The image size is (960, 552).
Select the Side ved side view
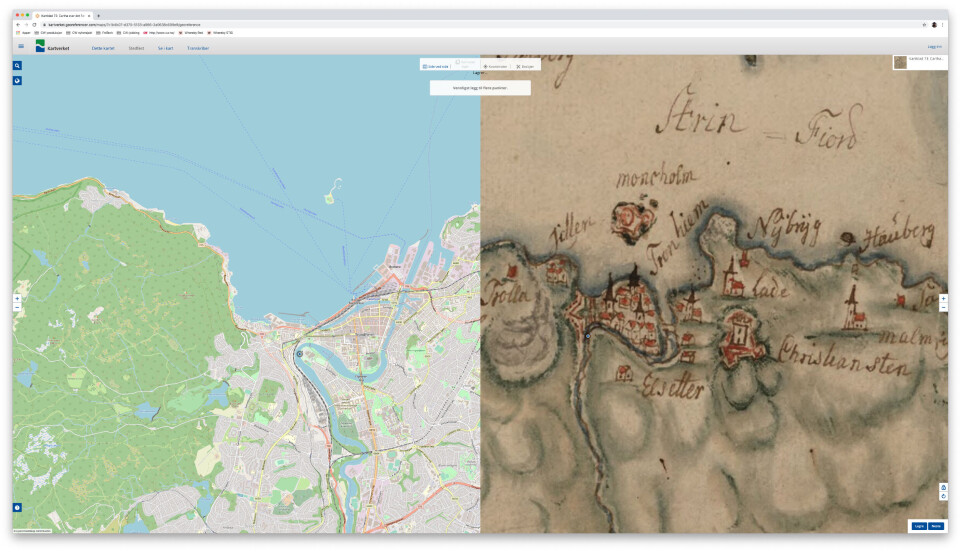point(435,66)
